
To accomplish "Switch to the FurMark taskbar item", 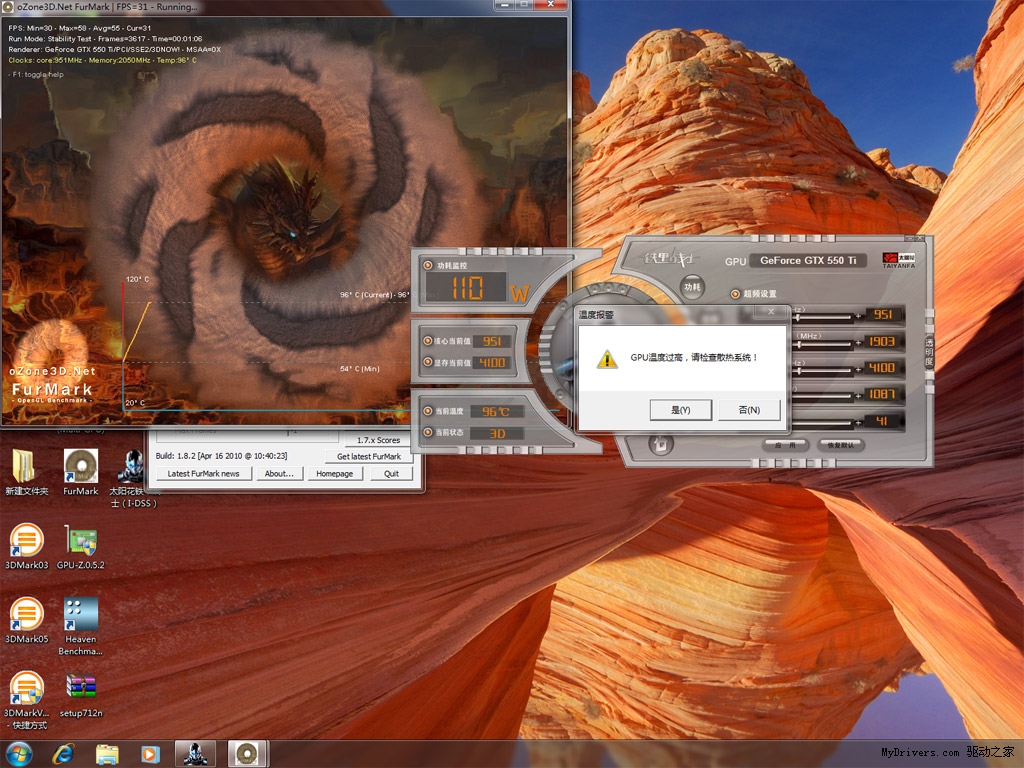I will click(248, 754).
